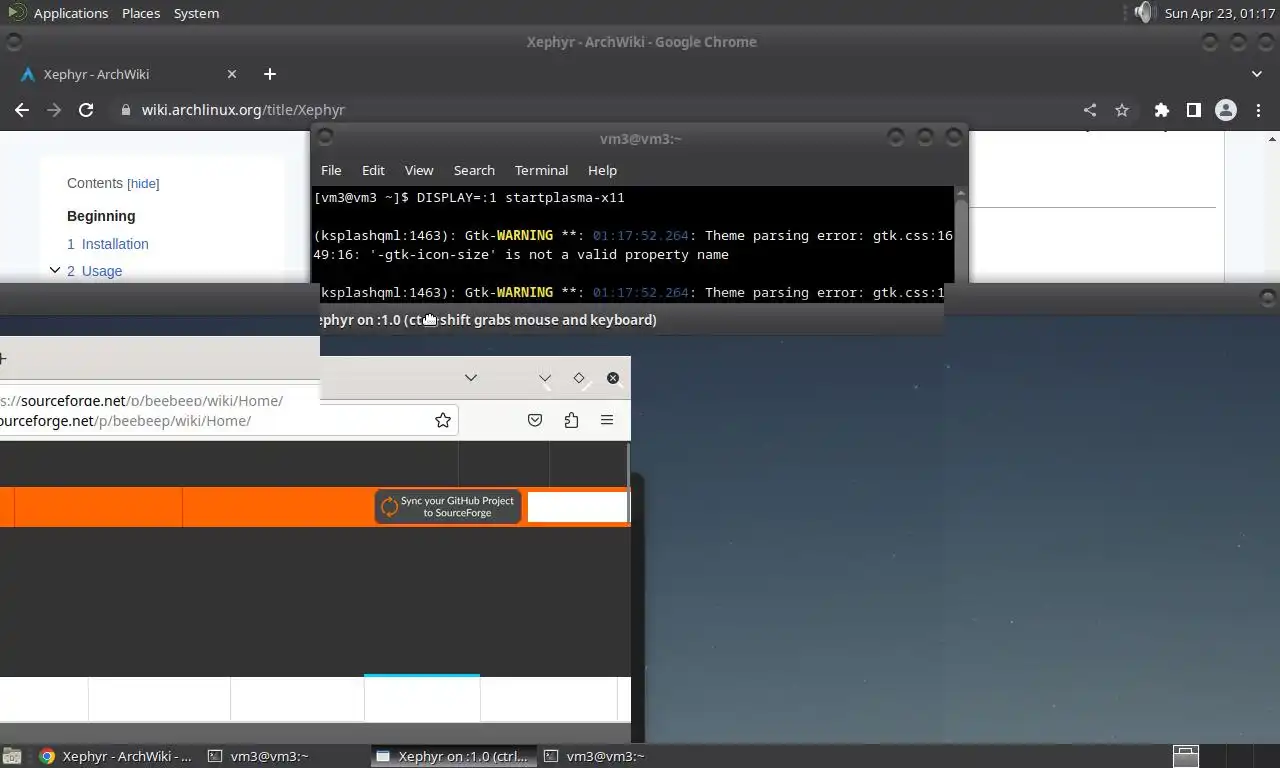Open Chrome's tab search dropdown
Viewport: 1280px width, 768px height.
(x=1257, y=74)
